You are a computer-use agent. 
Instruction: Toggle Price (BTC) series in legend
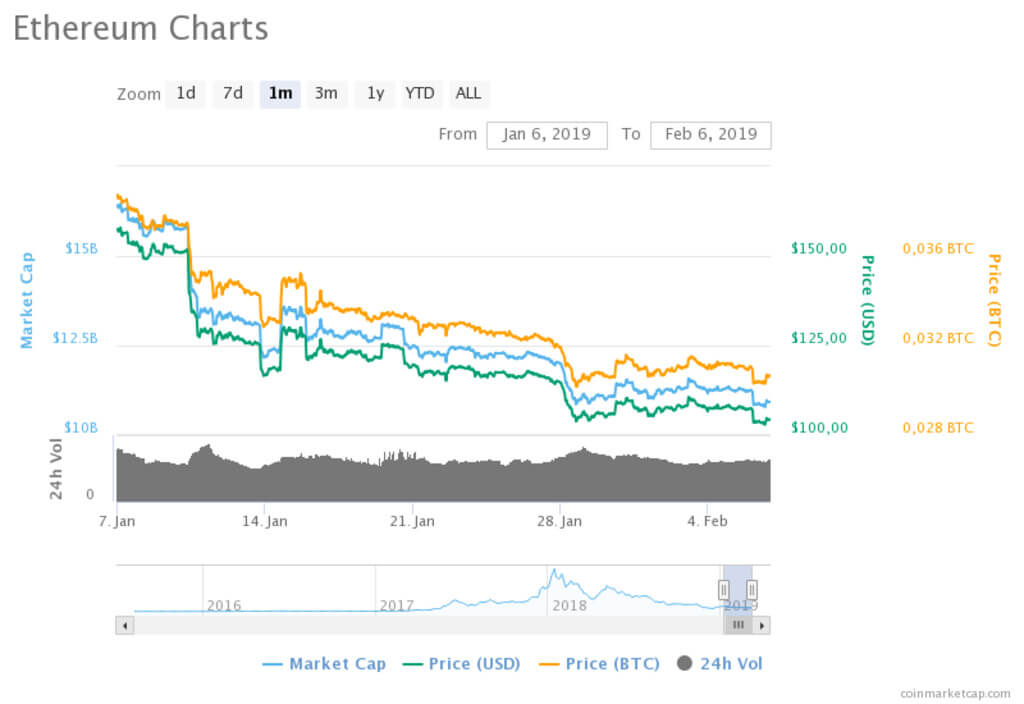point(598,663)
